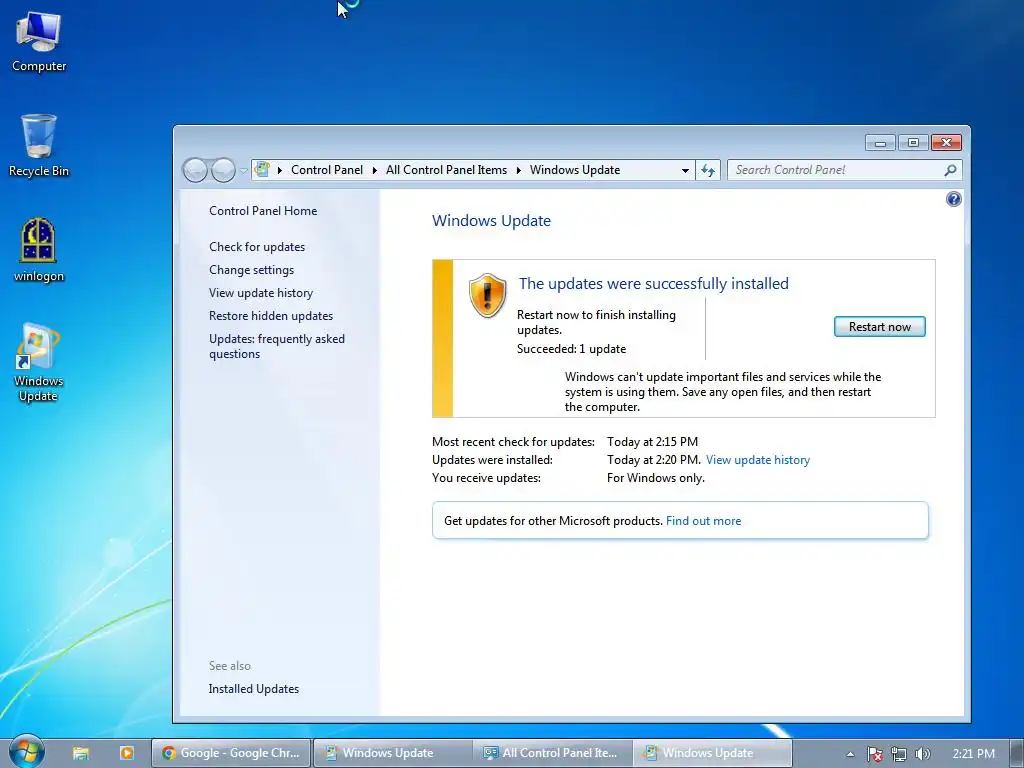This screenshot has height=768, width=1024.
Task: Click the Forward navigation button
Action: coord(223,170)
